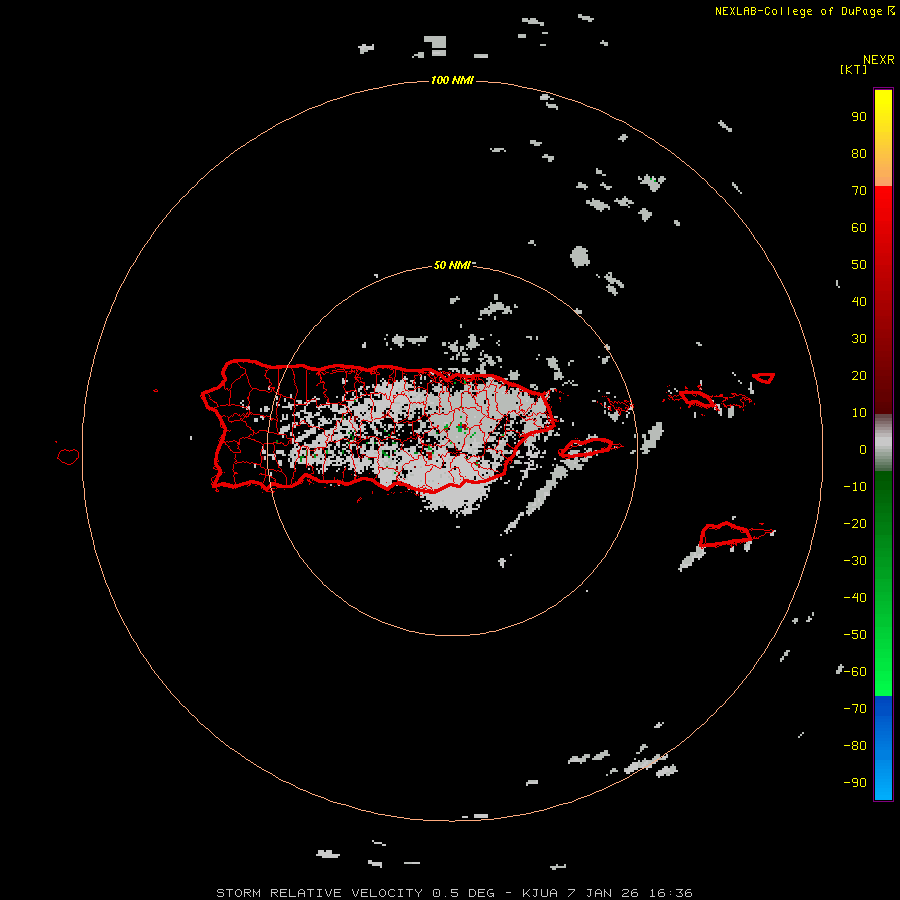Click the -10 value on velocity scale
Image resolution: width=900 pixels, height=900 pixels.
pyautogui.click(x=855, y=487)
